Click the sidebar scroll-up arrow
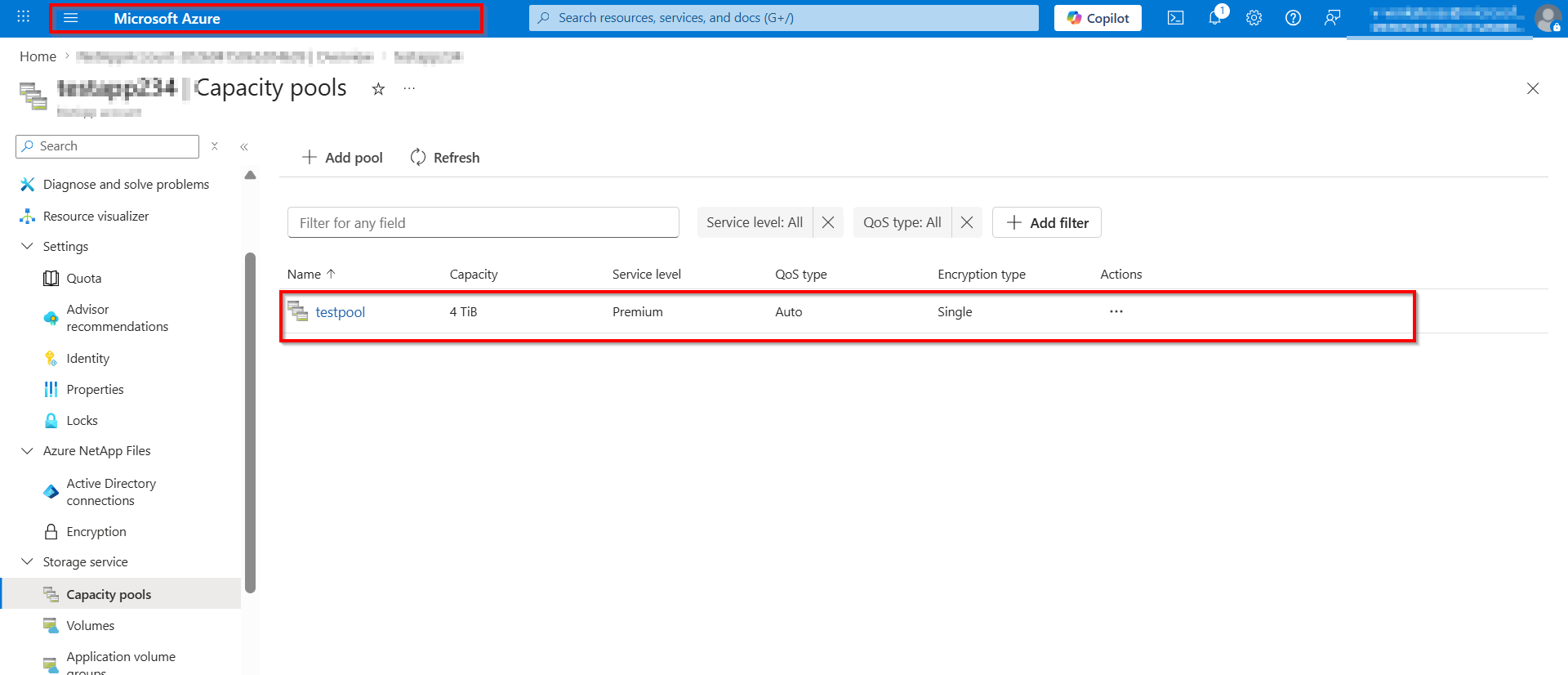Screen dimensions: 1568x675 pyautogui.click(x=250, y=175)
